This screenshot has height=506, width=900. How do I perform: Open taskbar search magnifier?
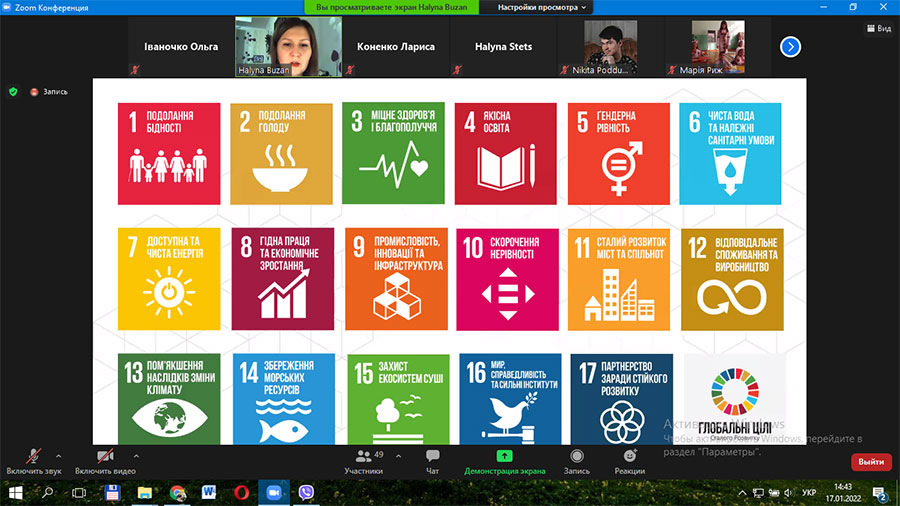point(48,493)
